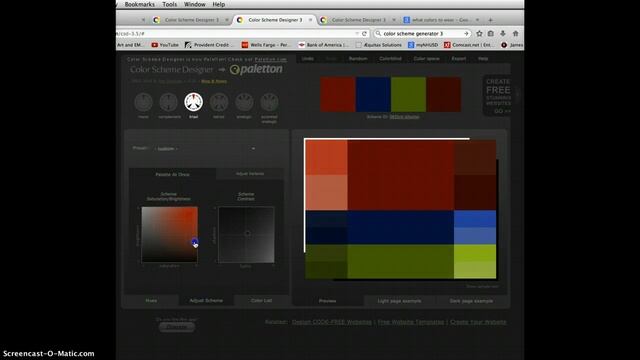Image resolution: width=640 pixels, height=360 pixels.
Task: Select the accented analogic scheme icon
Action: tap(269, 102)
